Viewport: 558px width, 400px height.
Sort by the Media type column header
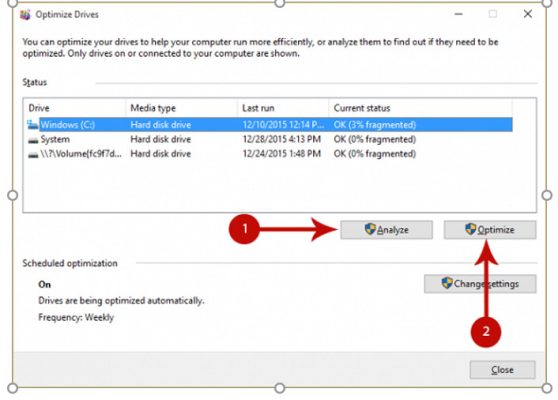coord(181,108)
